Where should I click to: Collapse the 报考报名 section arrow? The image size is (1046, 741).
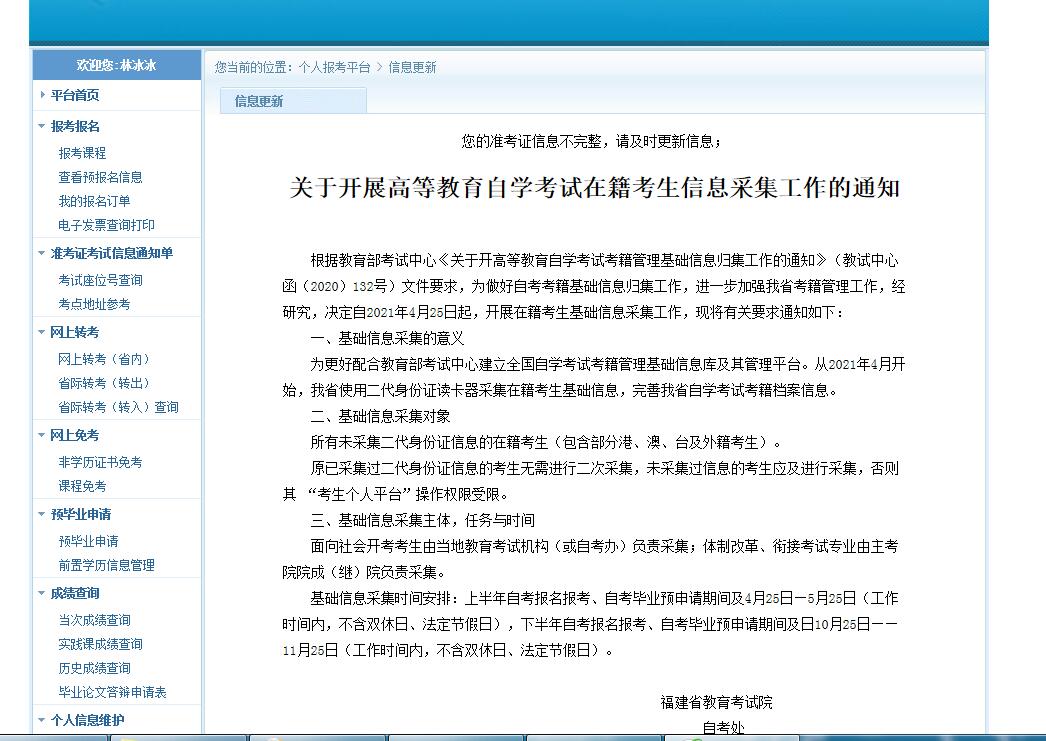click(x=42, y=126)
